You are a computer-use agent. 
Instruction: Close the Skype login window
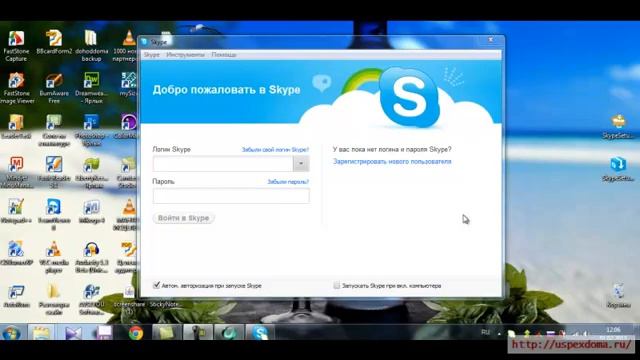coord(491,40)
